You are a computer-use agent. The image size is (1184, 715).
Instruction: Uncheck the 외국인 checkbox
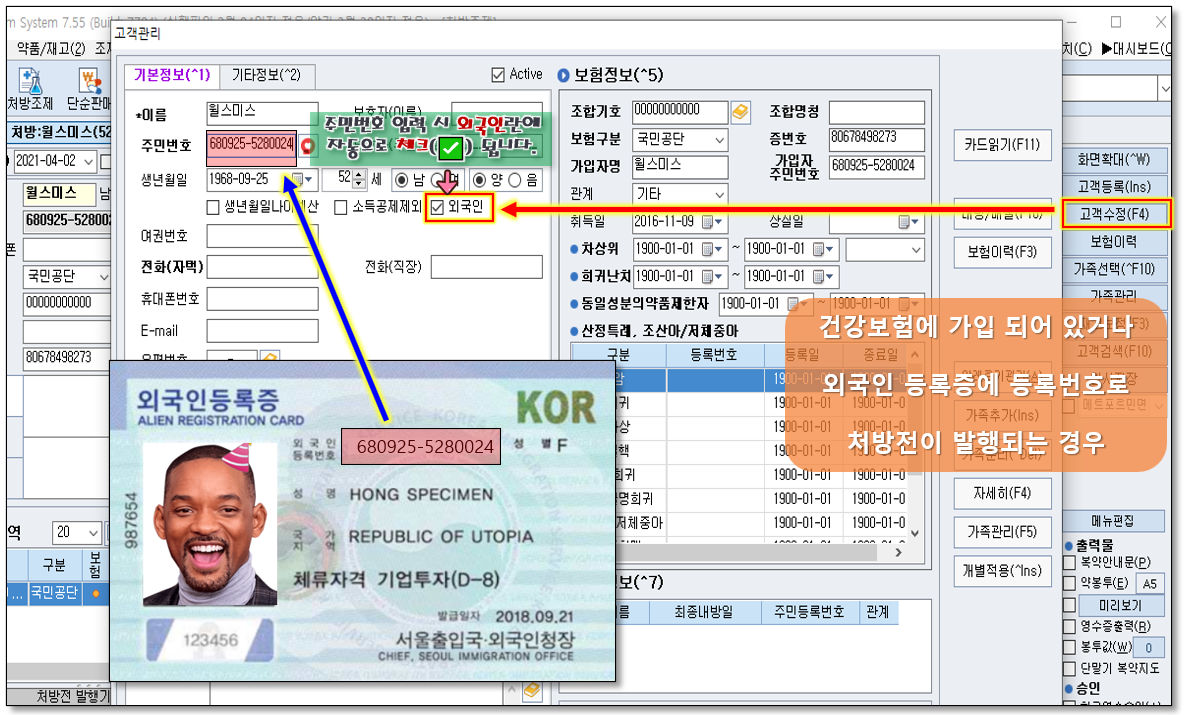(x=437, y=208)
